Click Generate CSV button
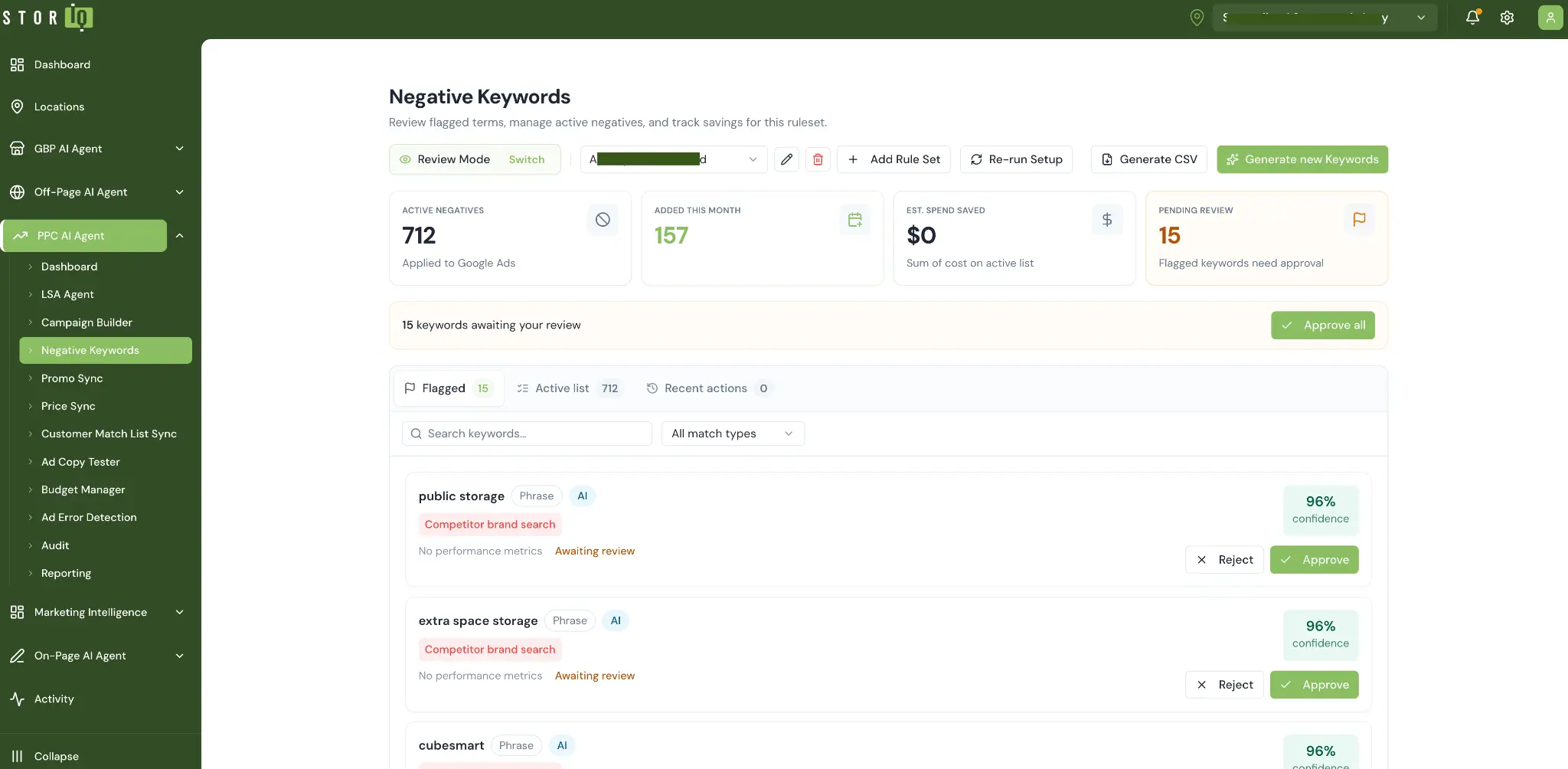The height and width of the screenshot is (769, 1568). (1149, 159)
